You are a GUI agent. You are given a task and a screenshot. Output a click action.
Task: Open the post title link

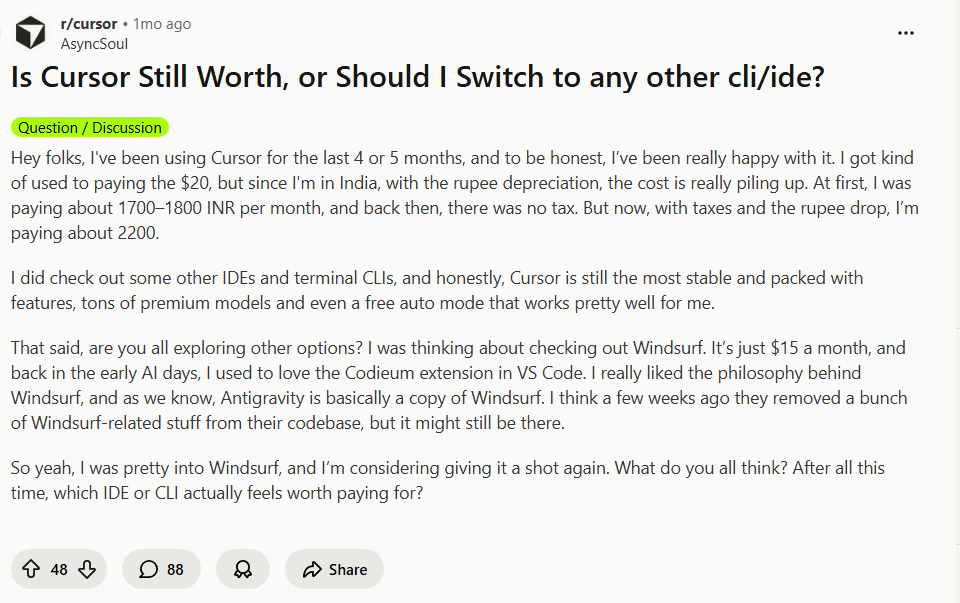pyautogui.click(x=418, y=76)
